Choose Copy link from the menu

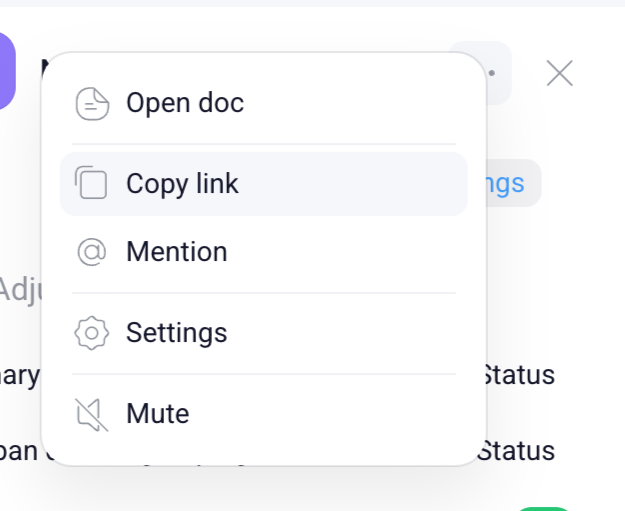click(x=182, y=184)
